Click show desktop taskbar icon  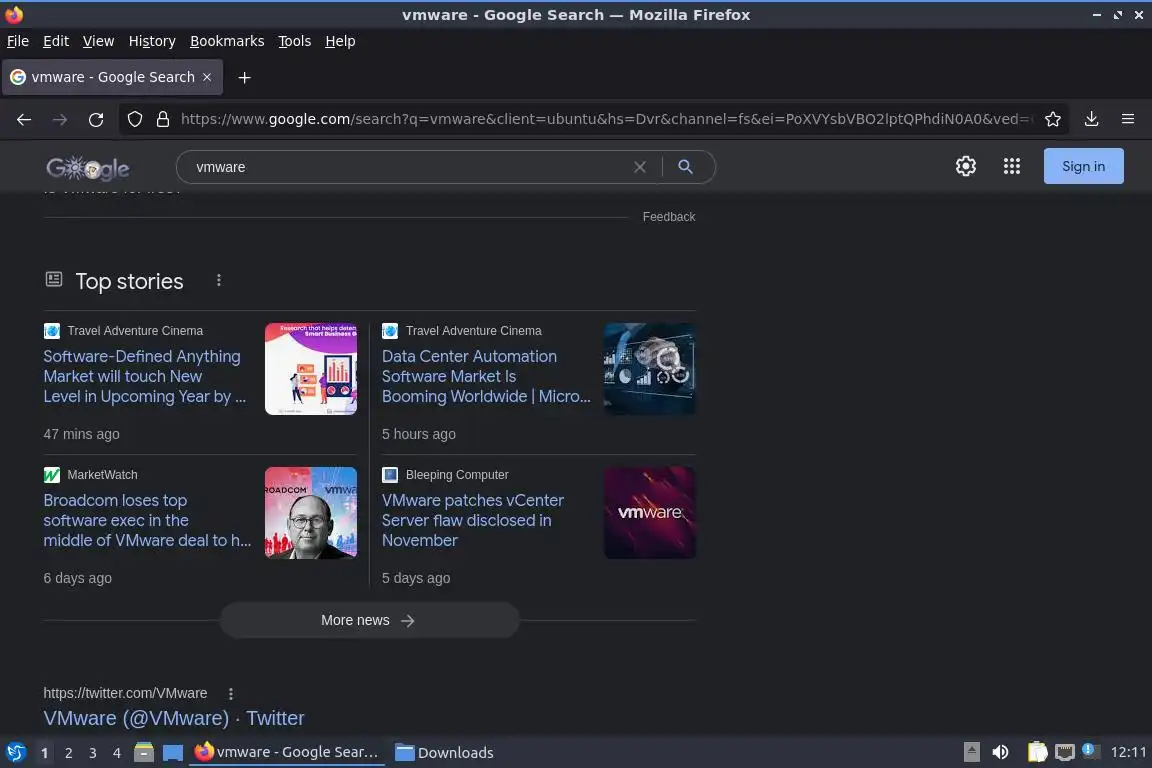(173, 752)
